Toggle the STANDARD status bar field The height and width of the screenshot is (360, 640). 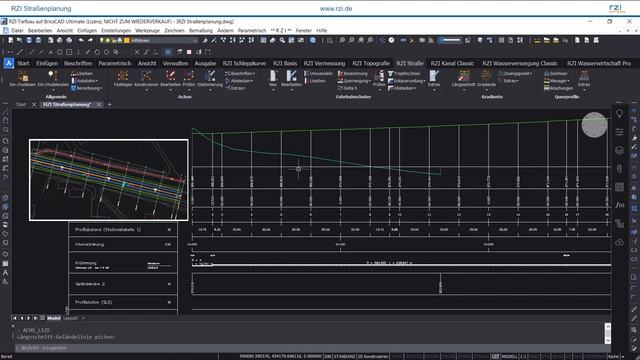point(344,356)
